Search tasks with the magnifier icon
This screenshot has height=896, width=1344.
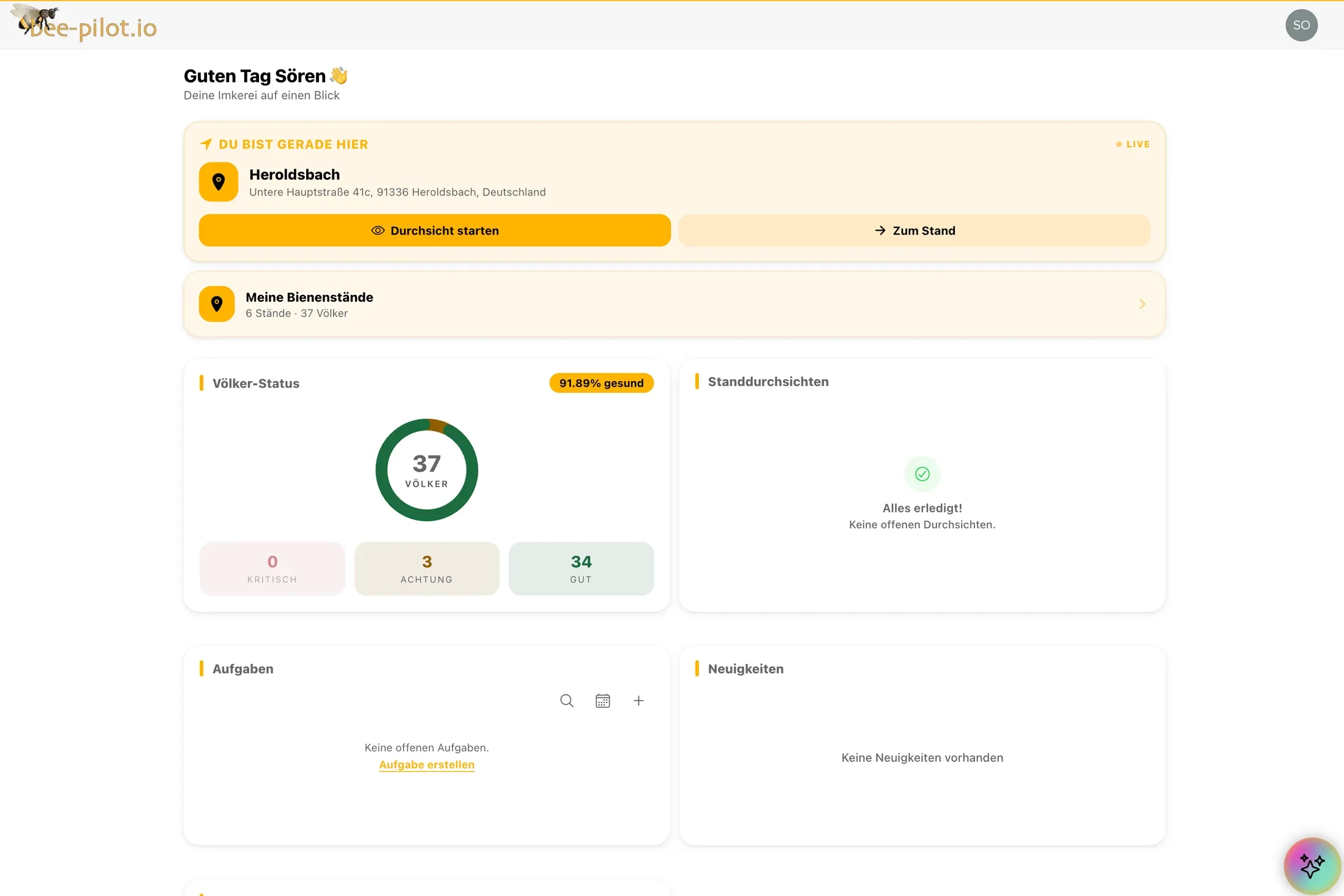click(x=567, y=701)
